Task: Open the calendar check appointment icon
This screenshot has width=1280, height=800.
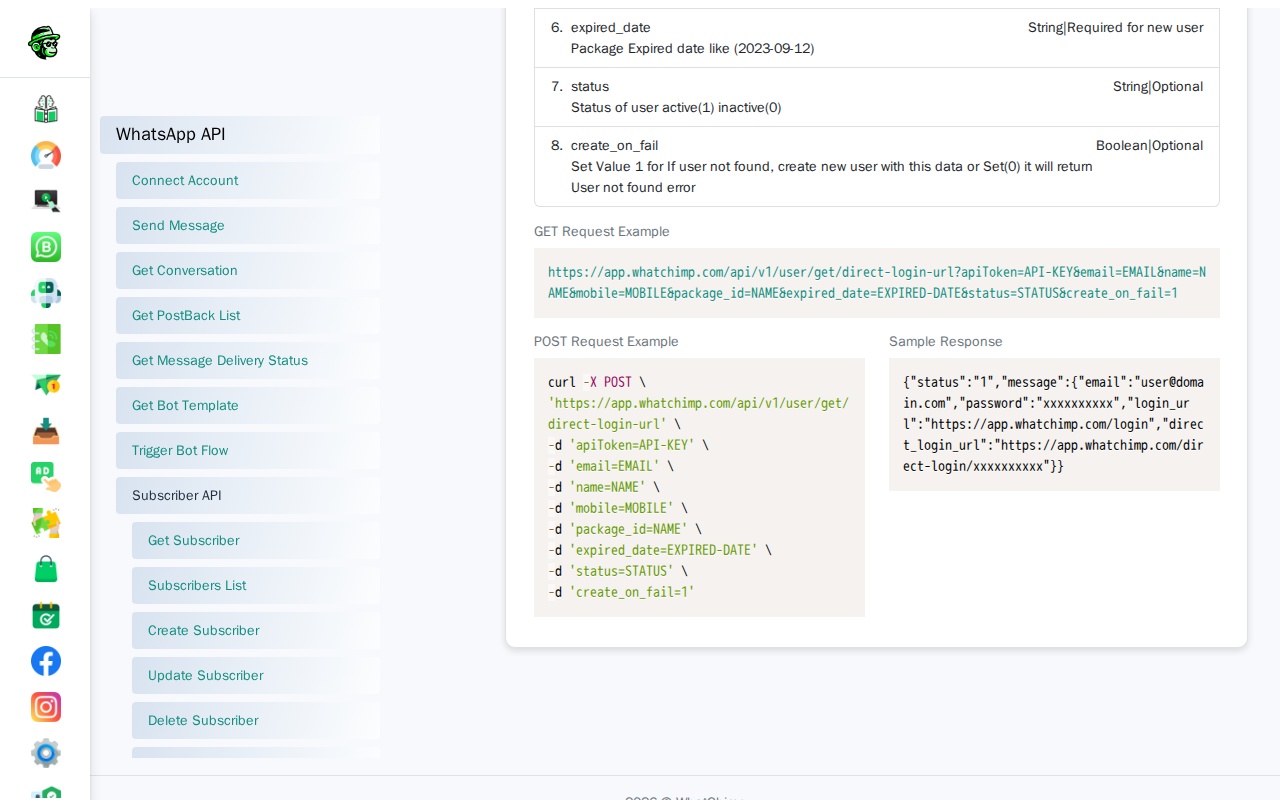Action: (x=45, y=615)
